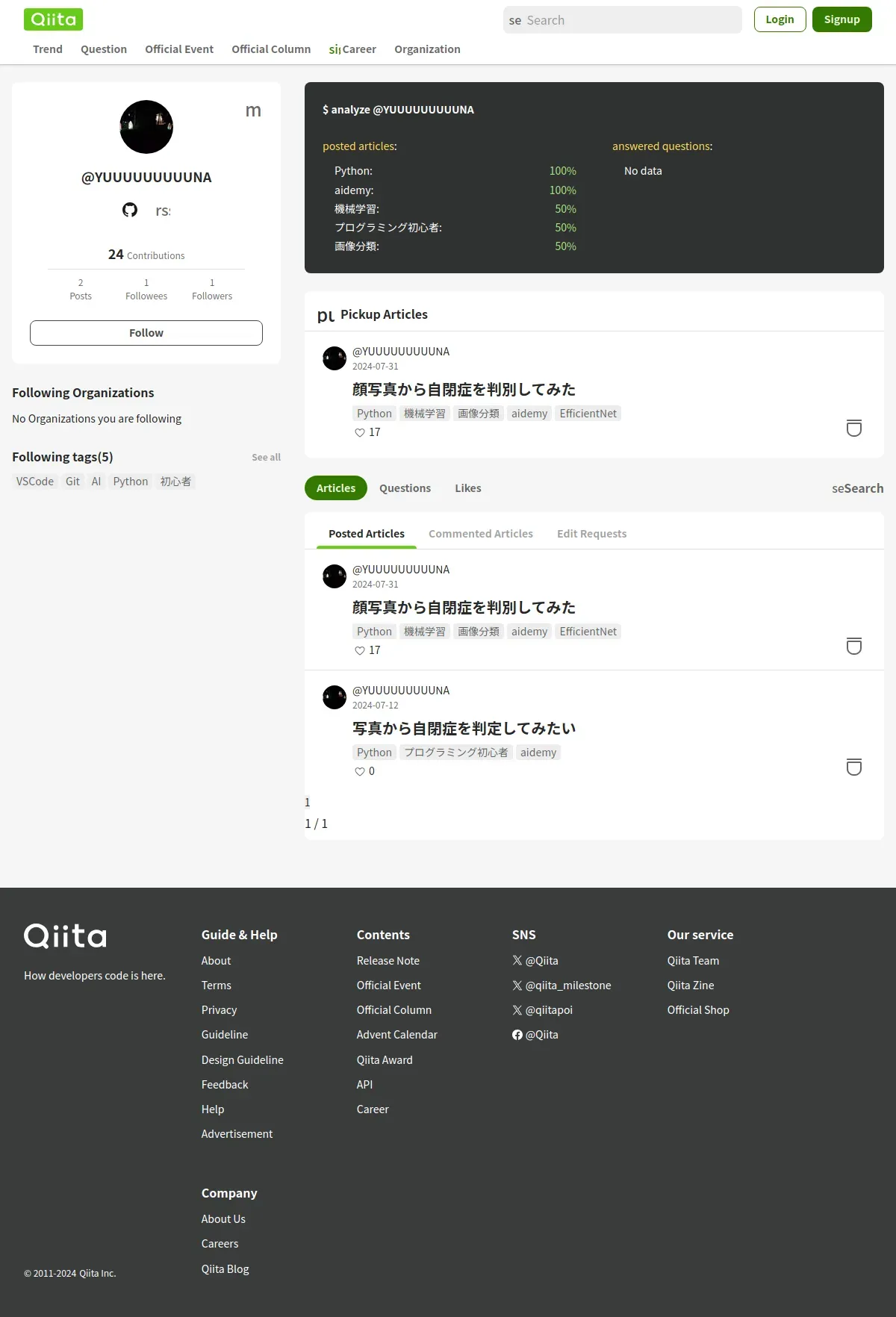Viewport: 896px width, 1317px height.
Task: Stock the 2024-07-31 posted article bookmark icon
Action: pyautogui.click(x=854, y=646)
